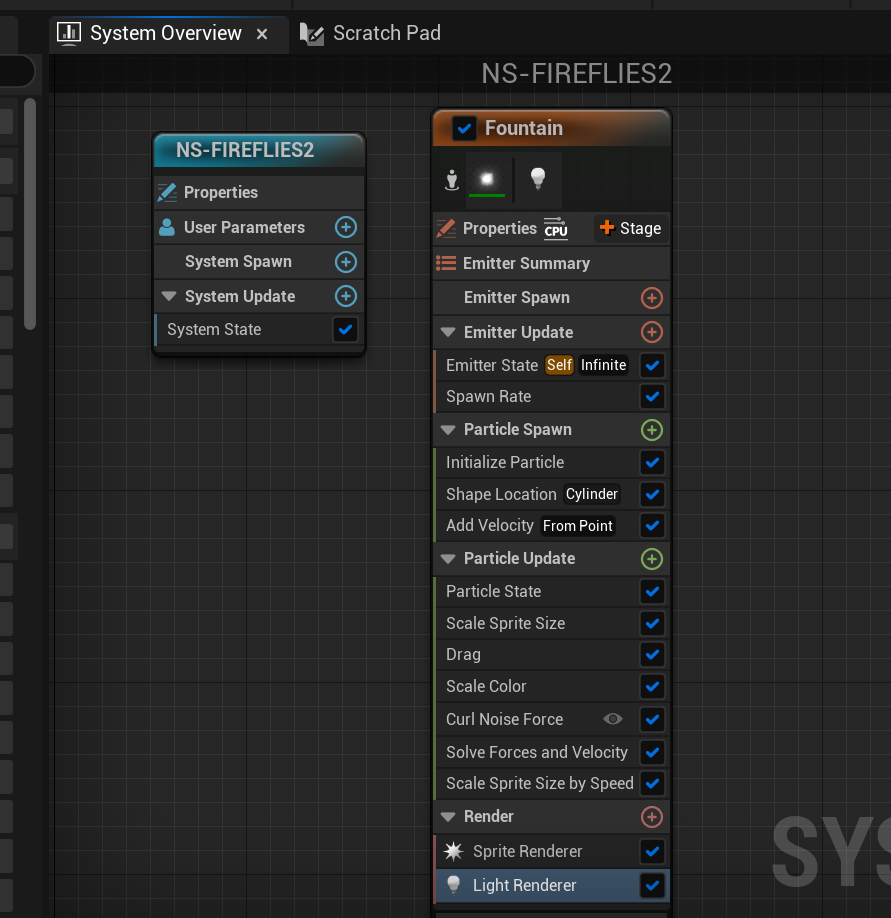
Task: Click the eye icon on Curl Noise Force
Action: pyautogui.click(x=613, y=719)
